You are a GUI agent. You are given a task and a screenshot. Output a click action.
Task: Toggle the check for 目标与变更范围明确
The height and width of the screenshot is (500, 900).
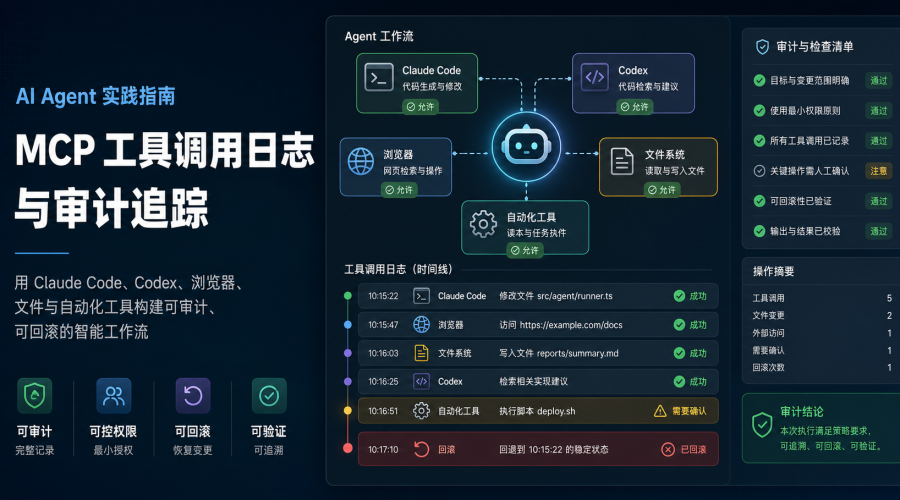[x=759, y=80]
